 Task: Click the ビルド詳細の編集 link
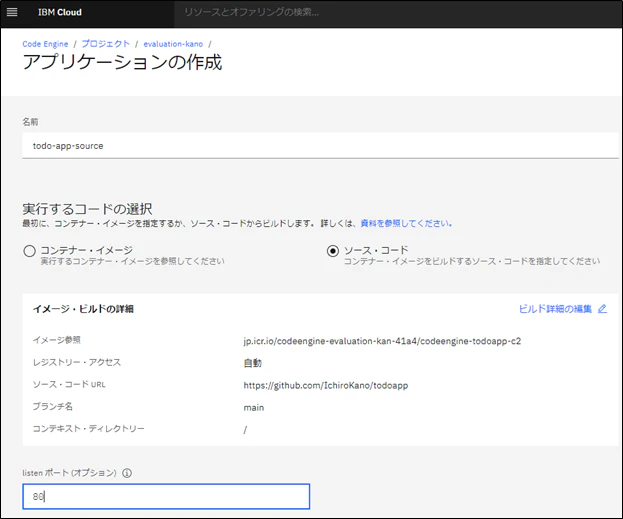[555, 309]
